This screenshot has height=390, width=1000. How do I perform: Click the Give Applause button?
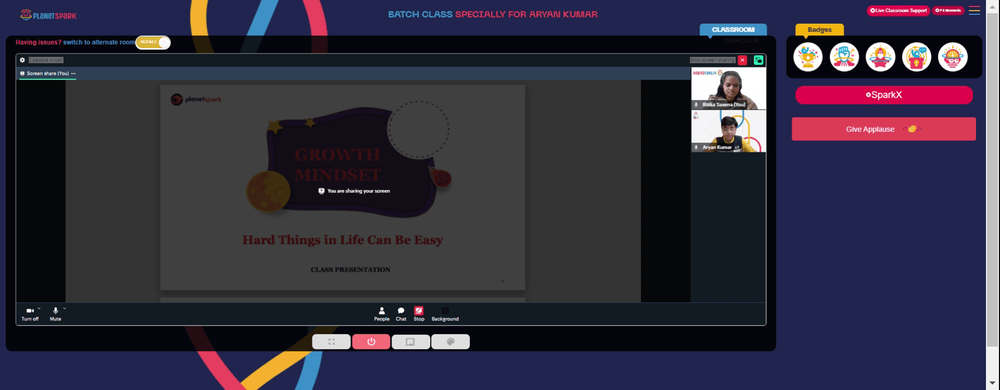click(883, 129)
